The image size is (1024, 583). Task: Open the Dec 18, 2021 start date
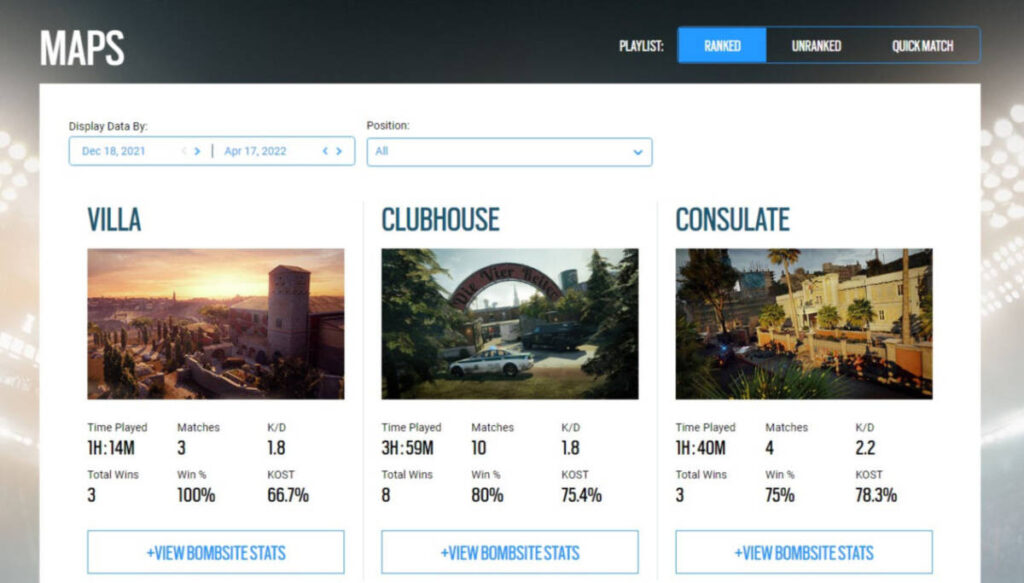pos(114,152)
